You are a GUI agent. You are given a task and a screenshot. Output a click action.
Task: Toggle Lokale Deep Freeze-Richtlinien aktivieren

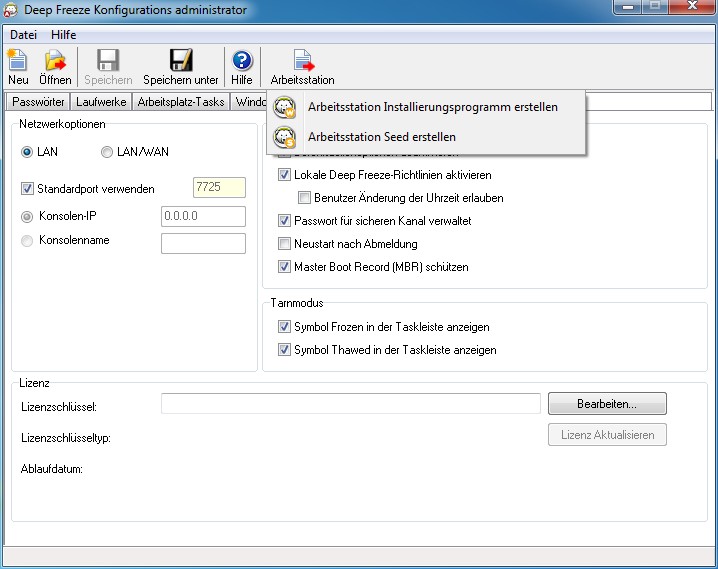click(x=284, y=174)
